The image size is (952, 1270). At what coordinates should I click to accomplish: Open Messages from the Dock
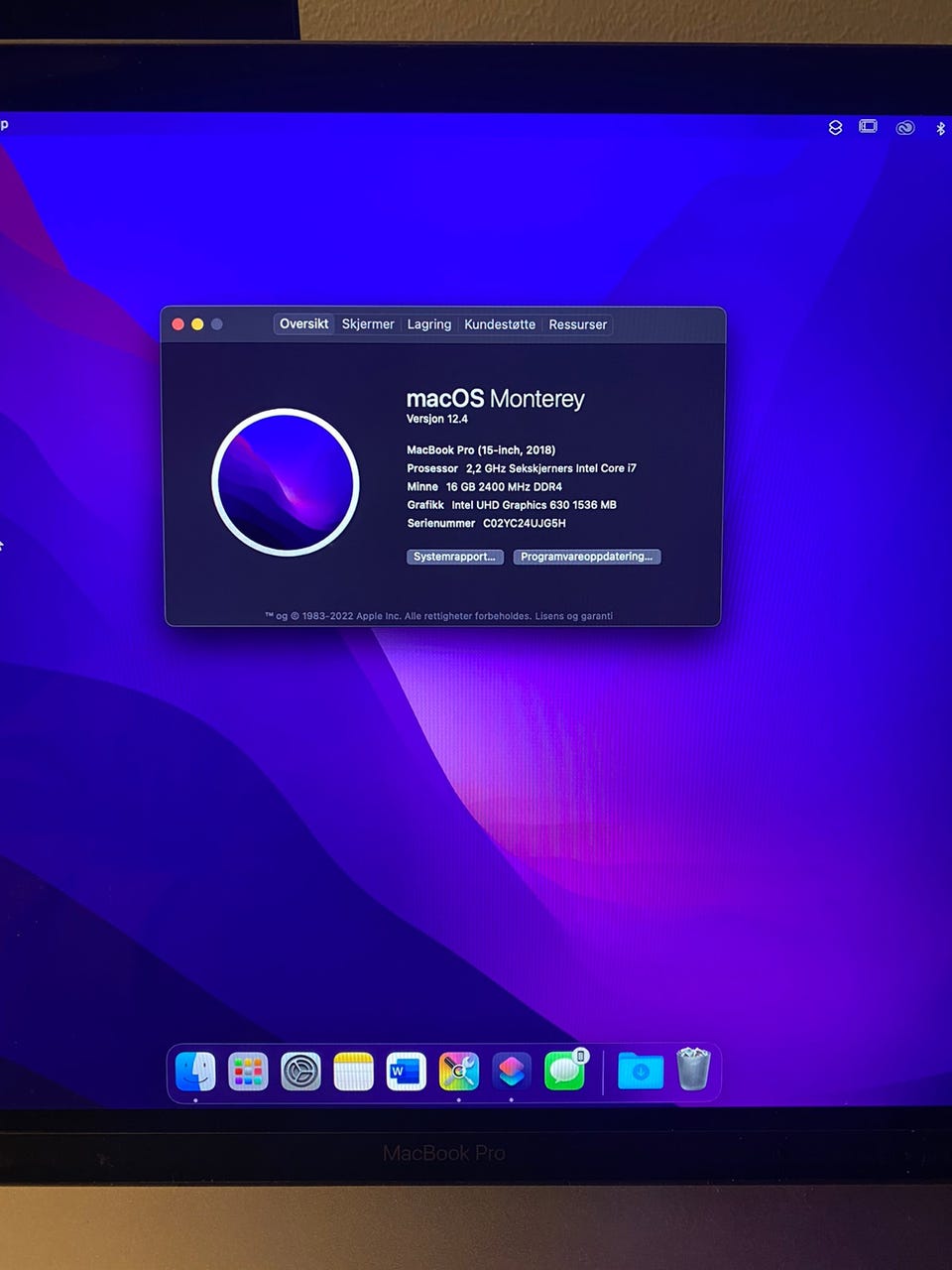564,1072
